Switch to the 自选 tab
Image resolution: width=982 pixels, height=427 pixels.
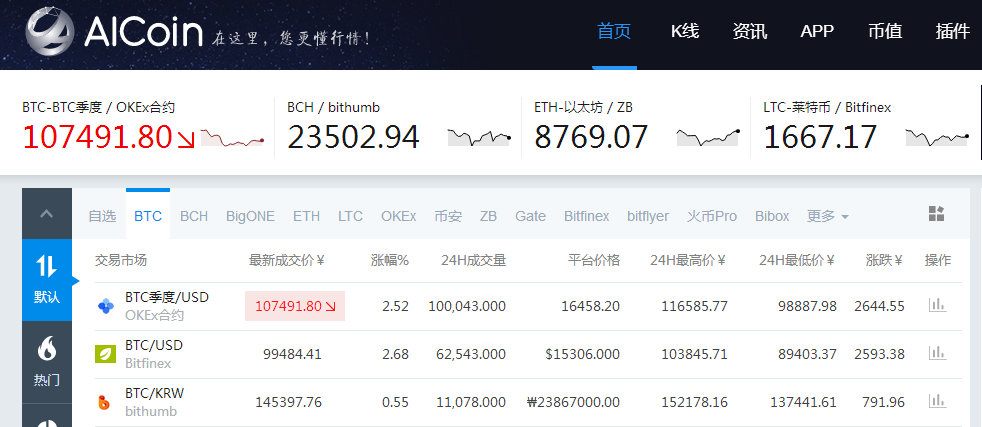pos(102,216)
